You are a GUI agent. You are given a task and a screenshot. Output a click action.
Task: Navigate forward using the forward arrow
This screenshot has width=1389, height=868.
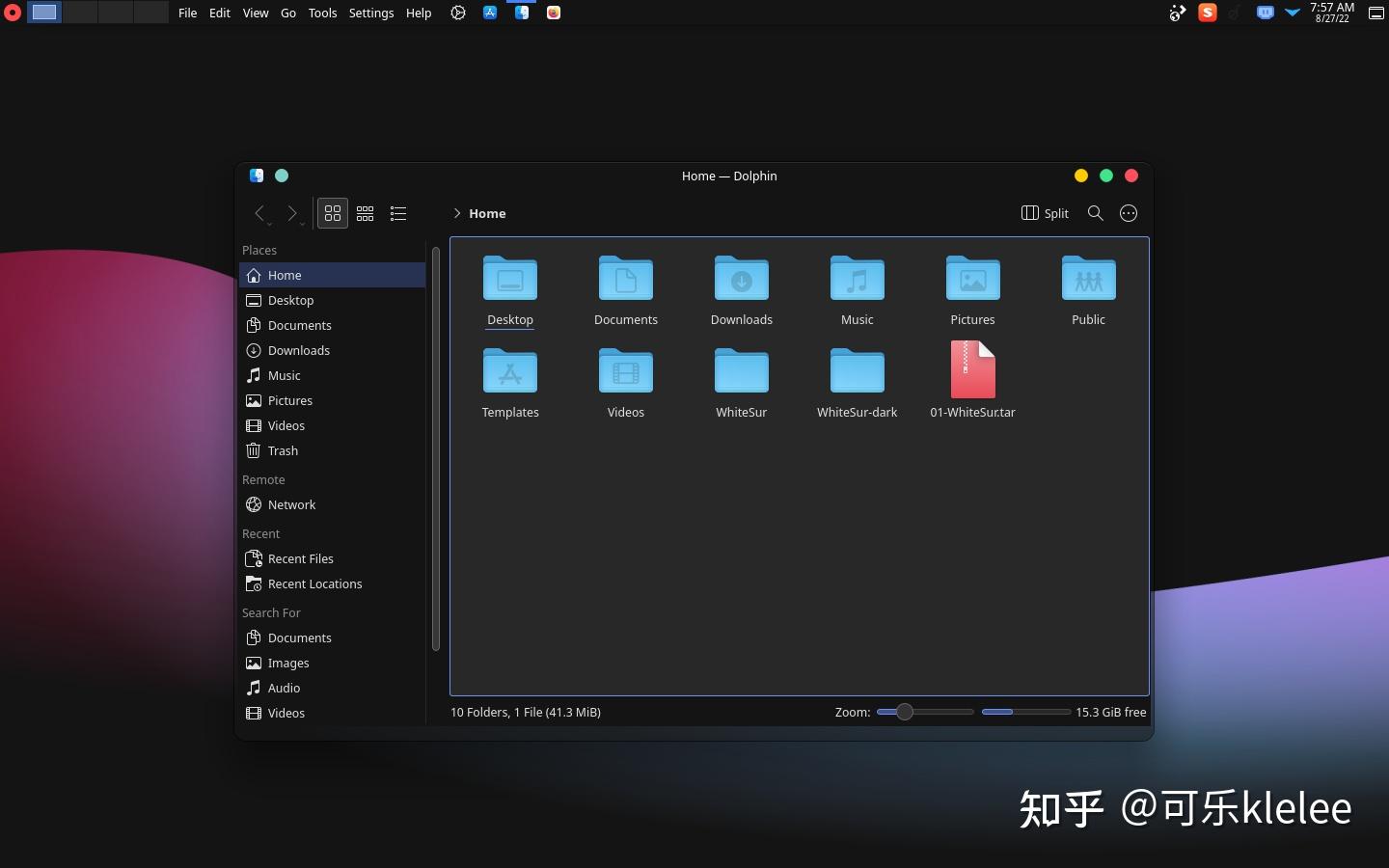click(292, 214)
